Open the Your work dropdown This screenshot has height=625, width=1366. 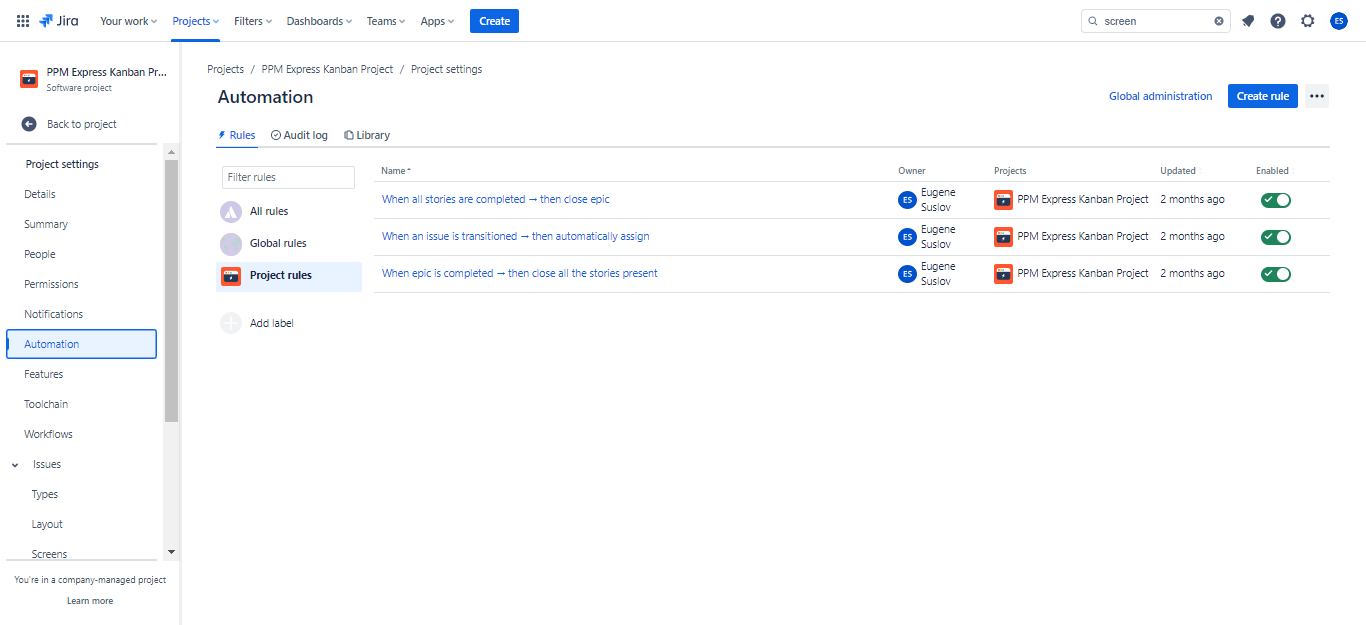(x=129, y=21)
